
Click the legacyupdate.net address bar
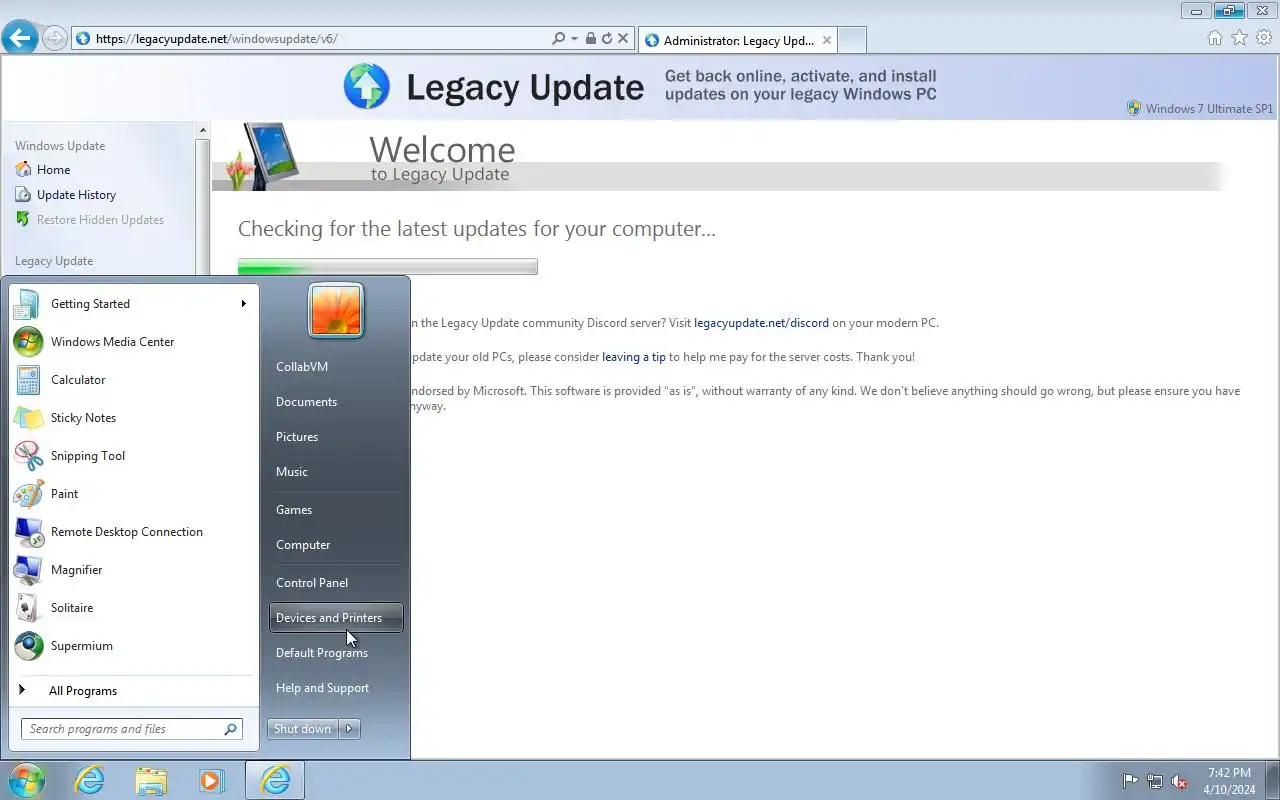310,39
